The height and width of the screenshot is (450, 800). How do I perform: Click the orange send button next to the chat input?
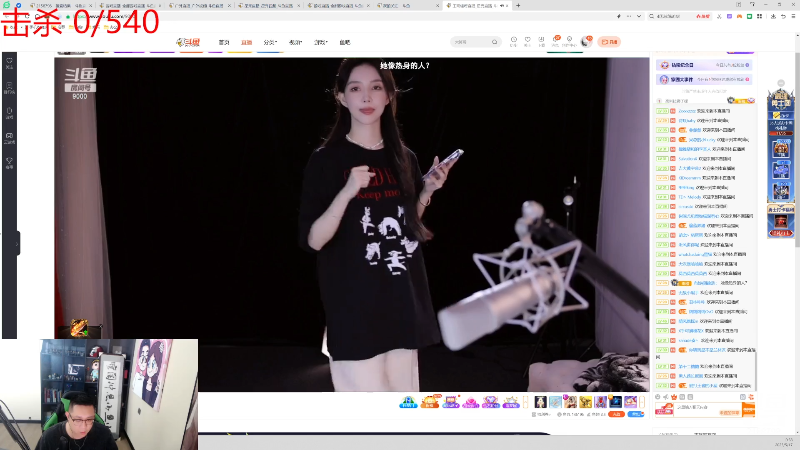748,409
